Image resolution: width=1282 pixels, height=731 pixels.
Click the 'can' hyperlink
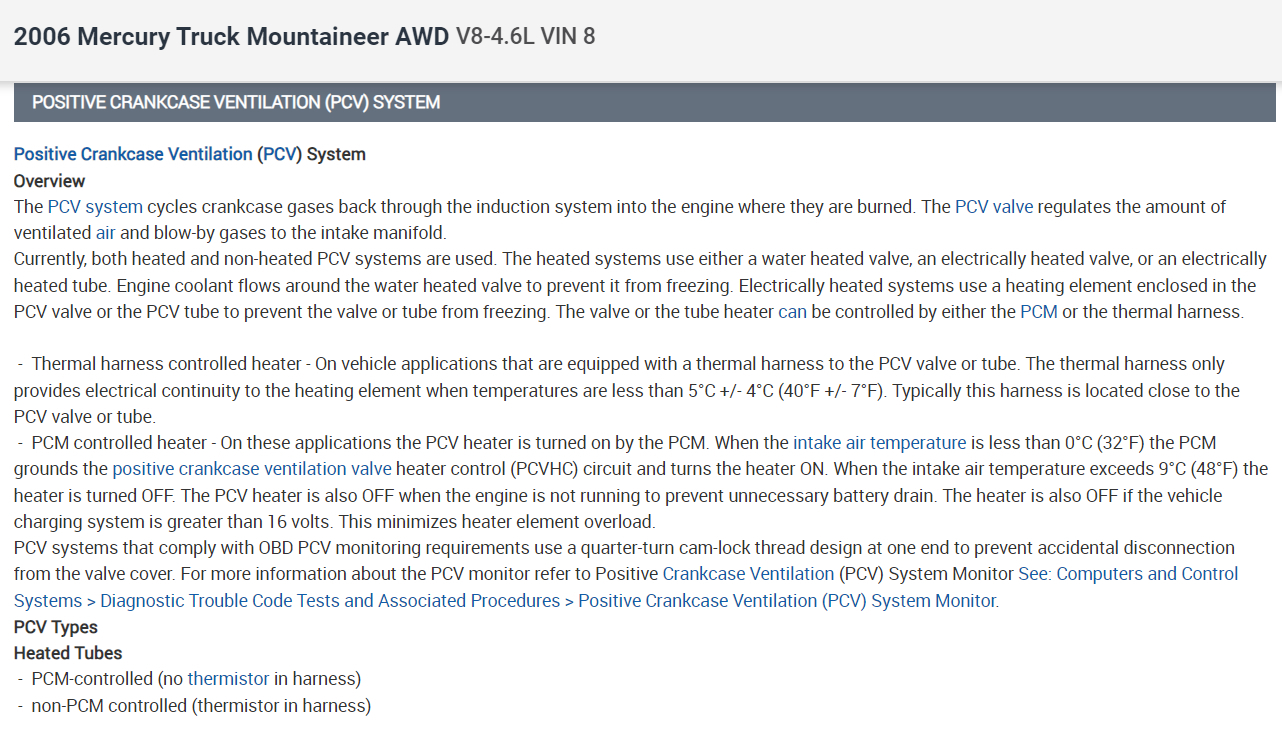click(x=792, y=311)
